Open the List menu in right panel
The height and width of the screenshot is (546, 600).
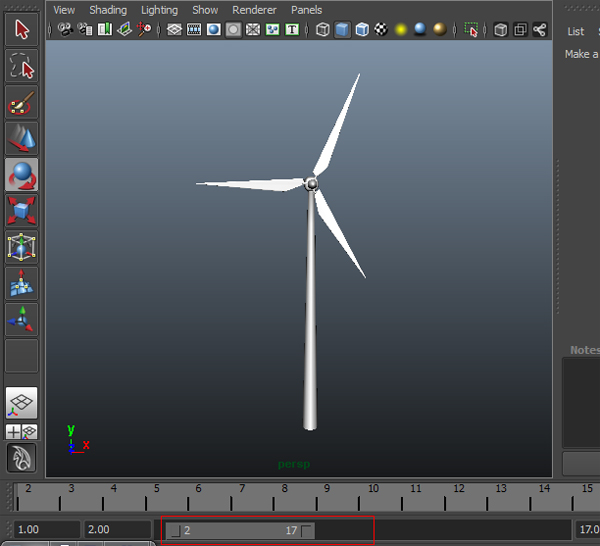576,31
